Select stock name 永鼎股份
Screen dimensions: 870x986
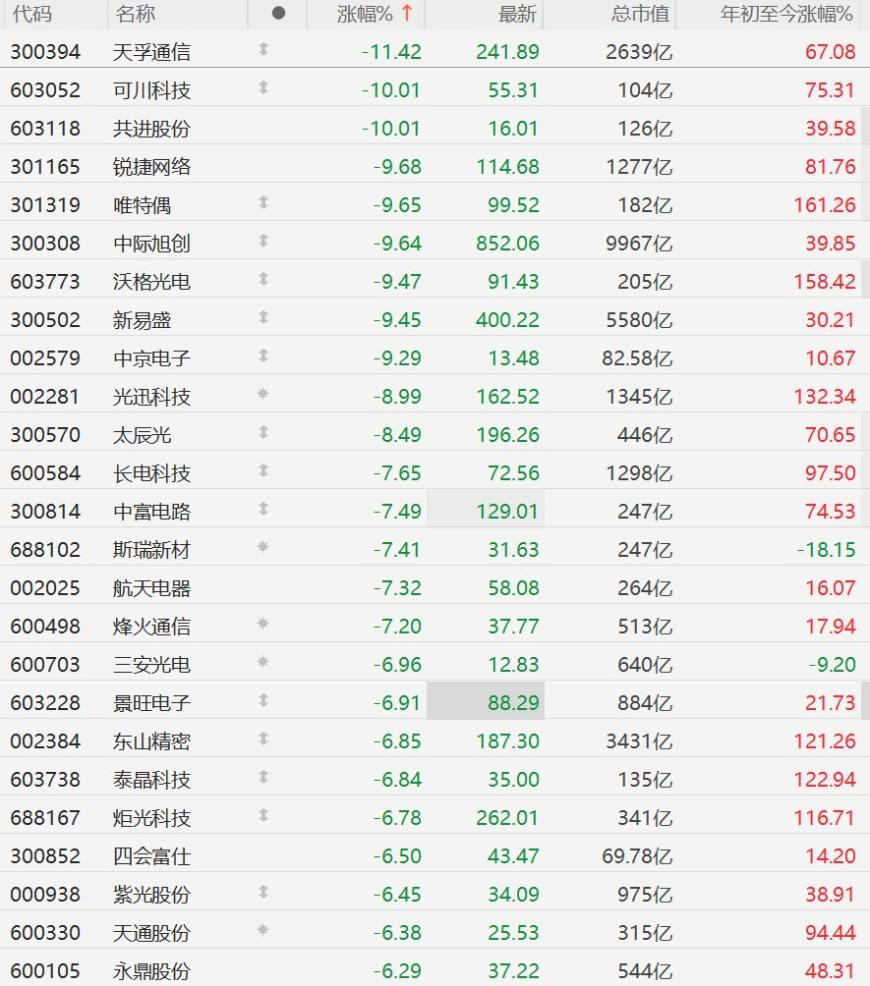click(x=151, y=971)
